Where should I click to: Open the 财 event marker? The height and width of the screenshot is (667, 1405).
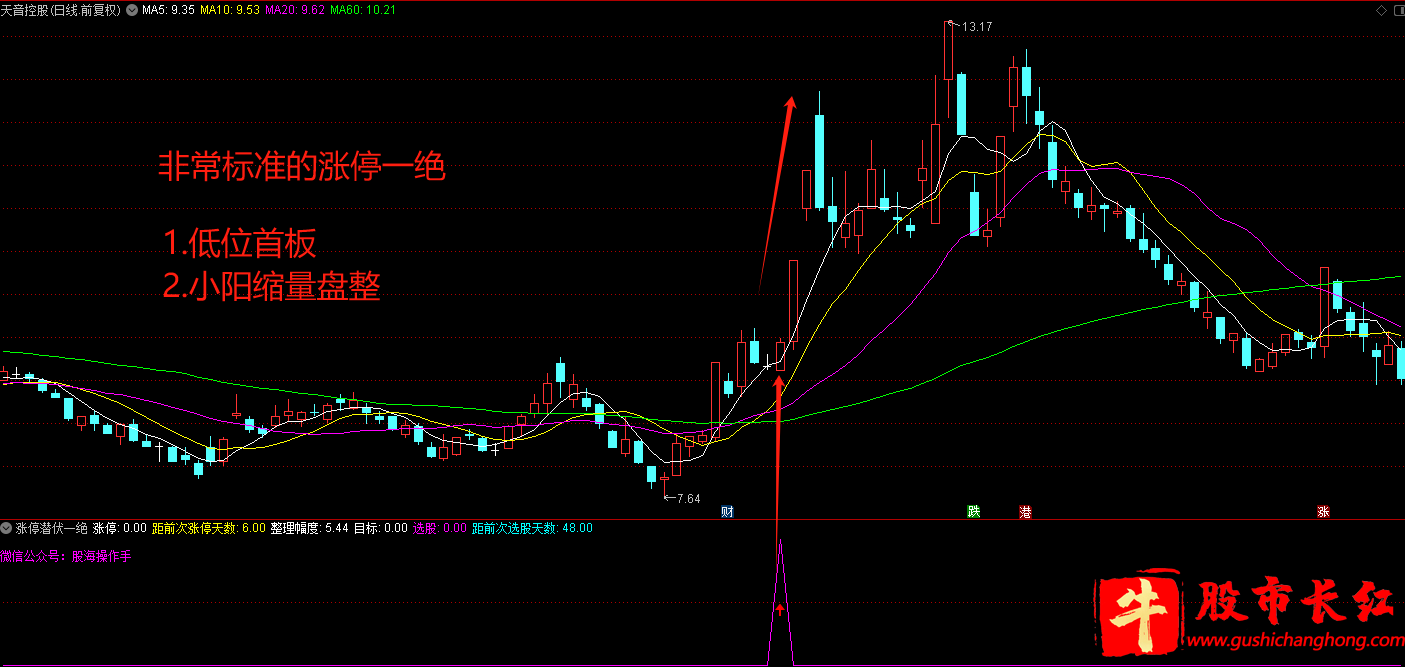728,512
